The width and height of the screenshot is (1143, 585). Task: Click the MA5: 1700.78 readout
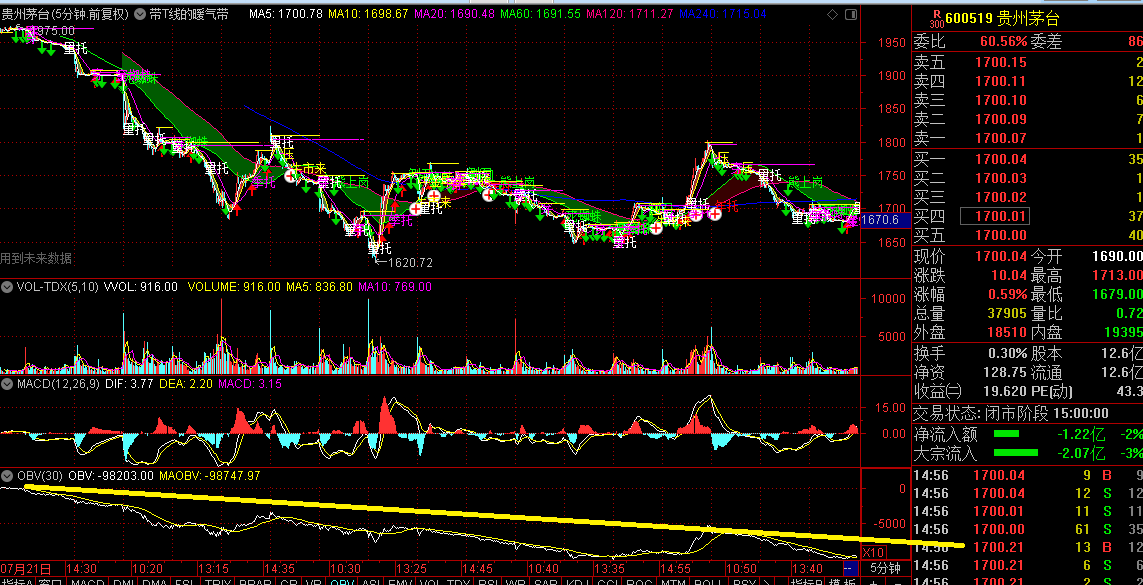point(286,14)
